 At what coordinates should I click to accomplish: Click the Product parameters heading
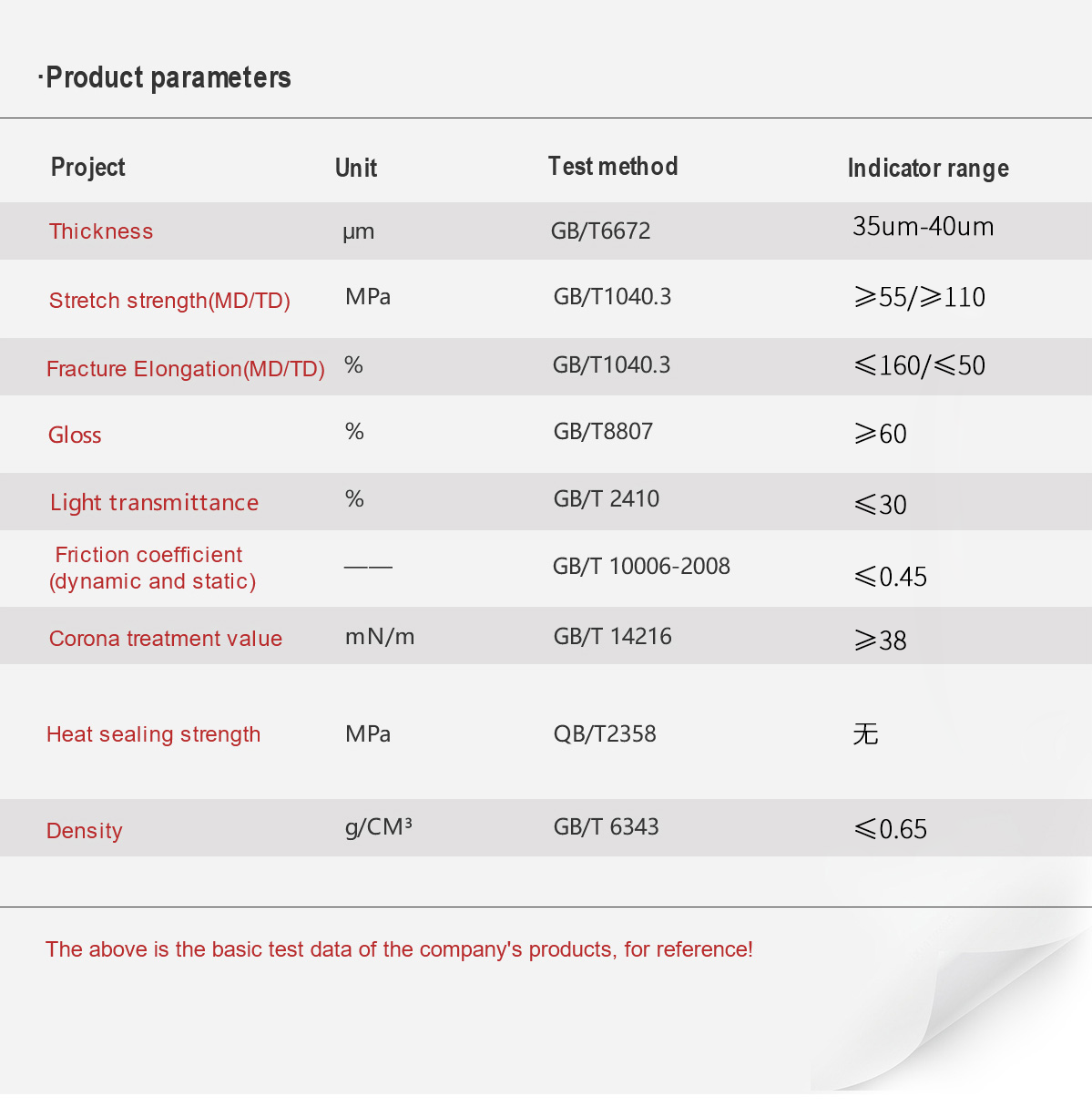coord(164,77)
